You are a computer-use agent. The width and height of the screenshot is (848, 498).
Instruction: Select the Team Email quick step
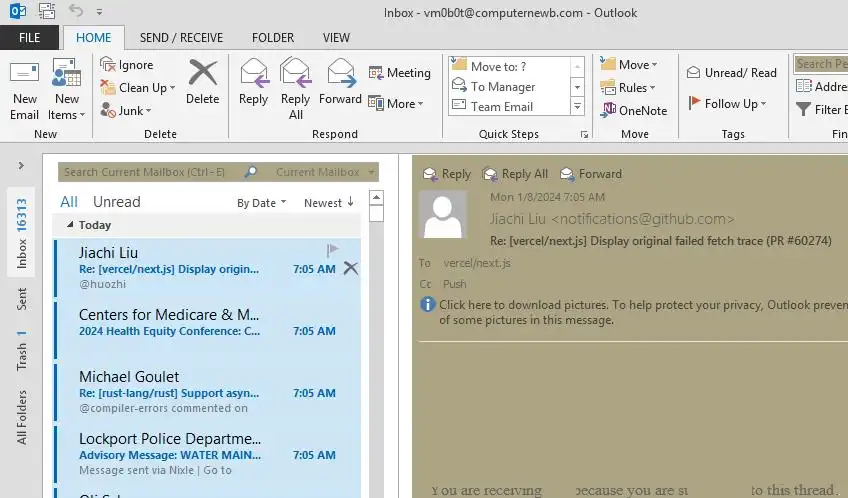click(x=510, y=107)
